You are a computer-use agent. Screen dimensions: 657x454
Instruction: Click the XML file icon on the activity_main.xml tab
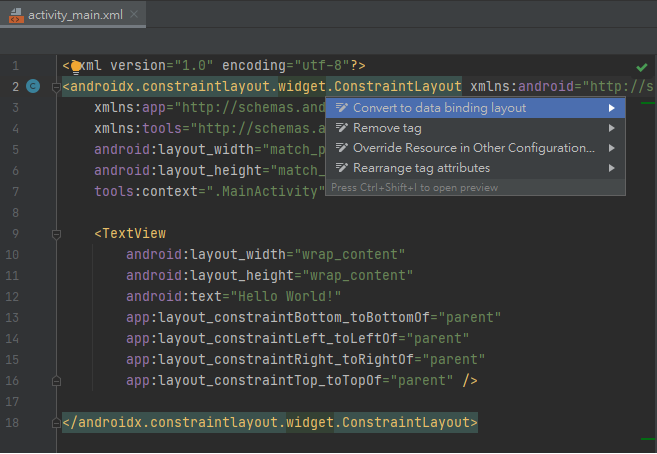point(17,16)
